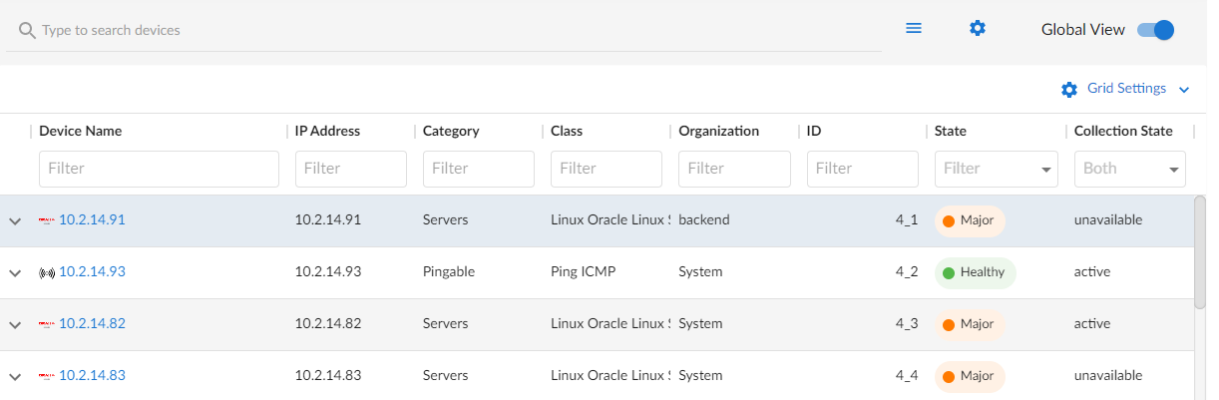This screenshot has width=1219, height=400.
Task: Open settings via top gear icon
Action: tap(977, 28)
